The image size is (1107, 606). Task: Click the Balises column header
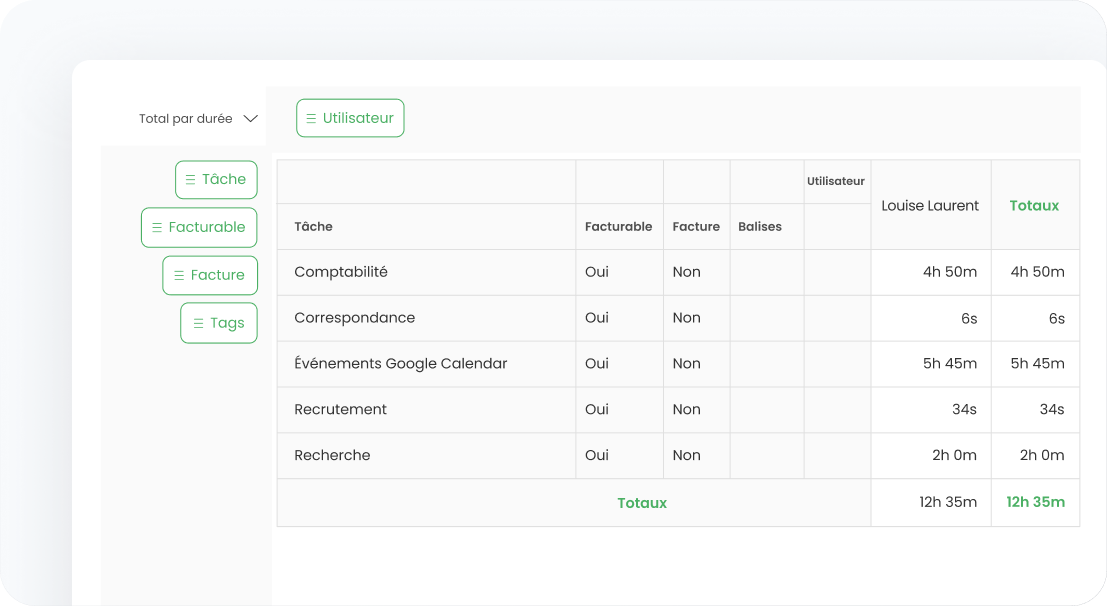(760, 227)
